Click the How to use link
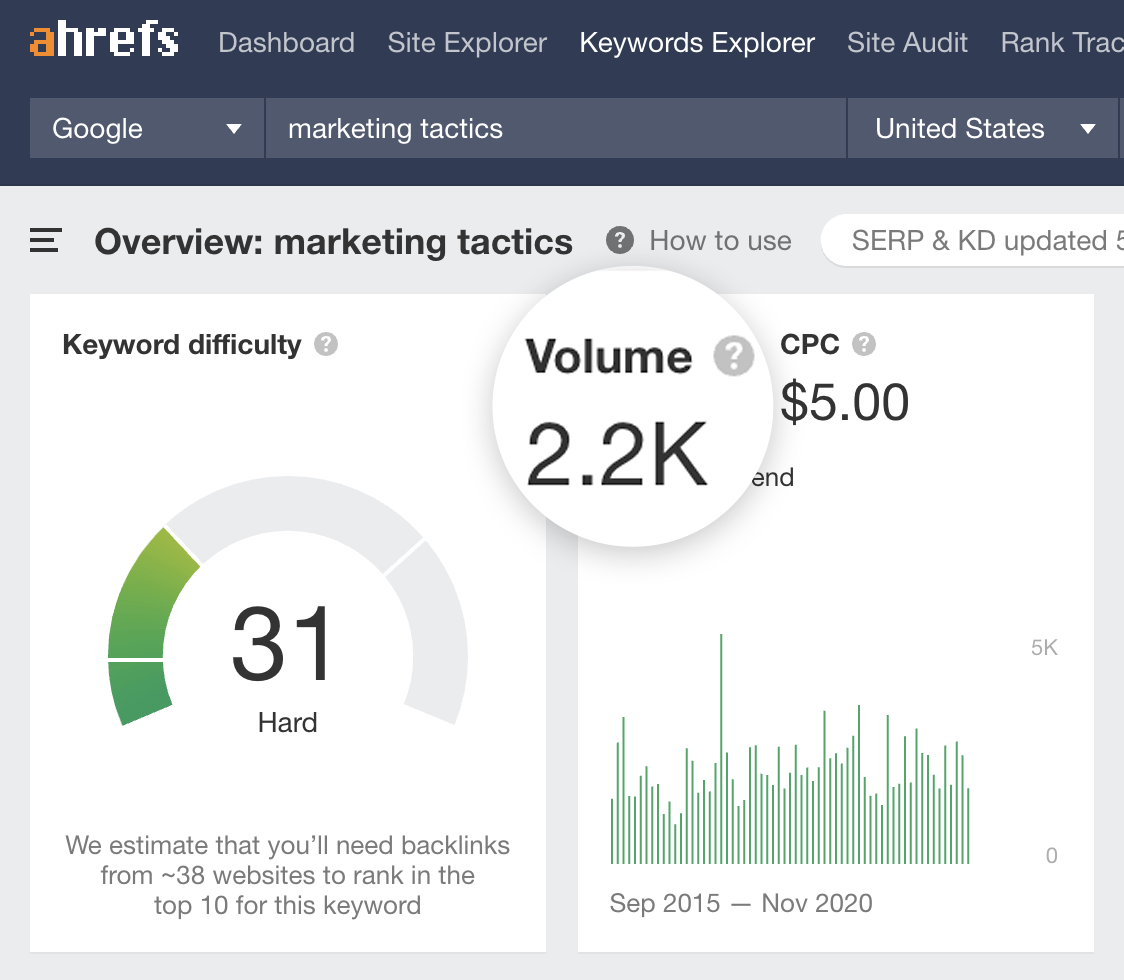This screenshot has width=1124, height=980. tap(719, 241)
